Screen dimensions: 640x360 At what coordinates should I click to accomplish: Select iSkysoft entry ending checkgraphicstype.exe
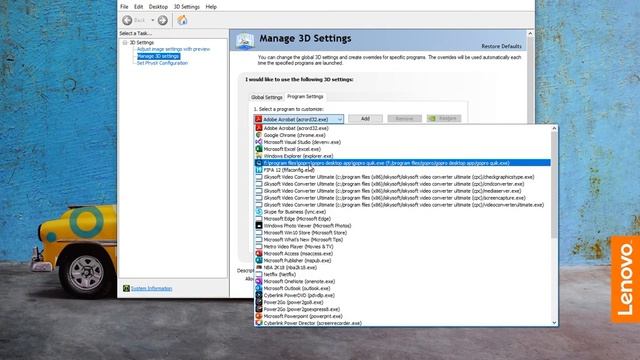click(x=402, y=177)
